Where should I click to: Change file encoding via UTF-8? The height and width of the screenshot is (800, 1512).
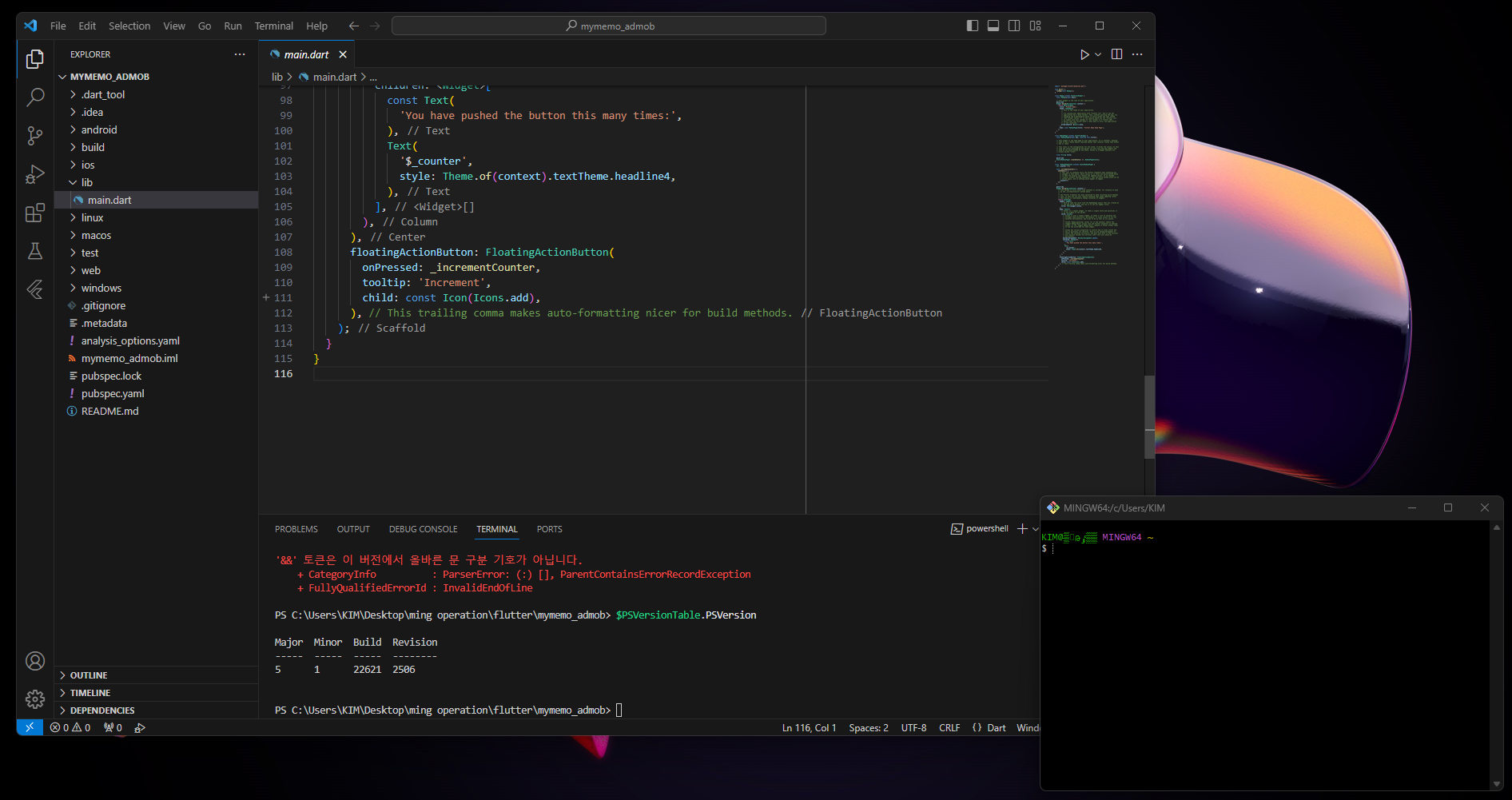913,727
